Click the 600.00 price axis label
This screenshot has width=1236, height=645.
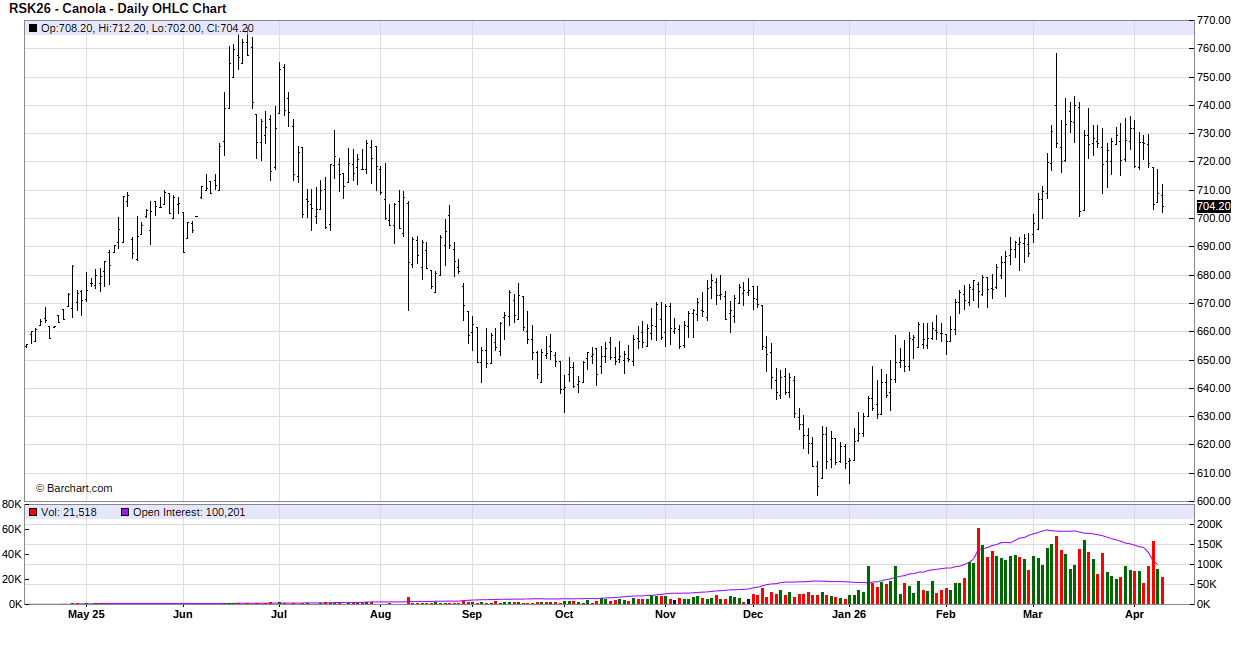pyautogui.click(x=1213, y=501)
